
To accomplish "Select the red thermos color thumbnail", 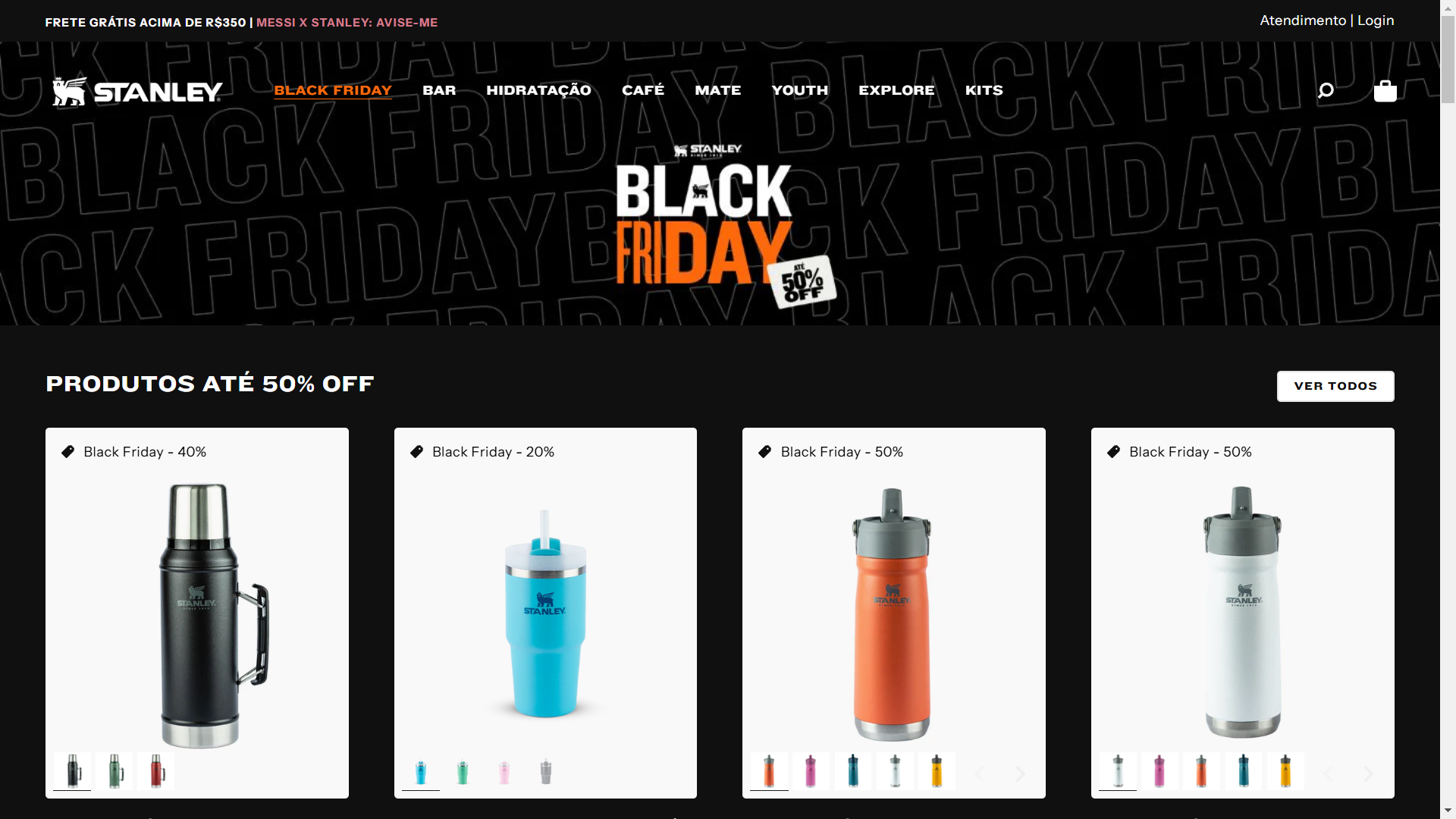I will (x=156, y=772).
